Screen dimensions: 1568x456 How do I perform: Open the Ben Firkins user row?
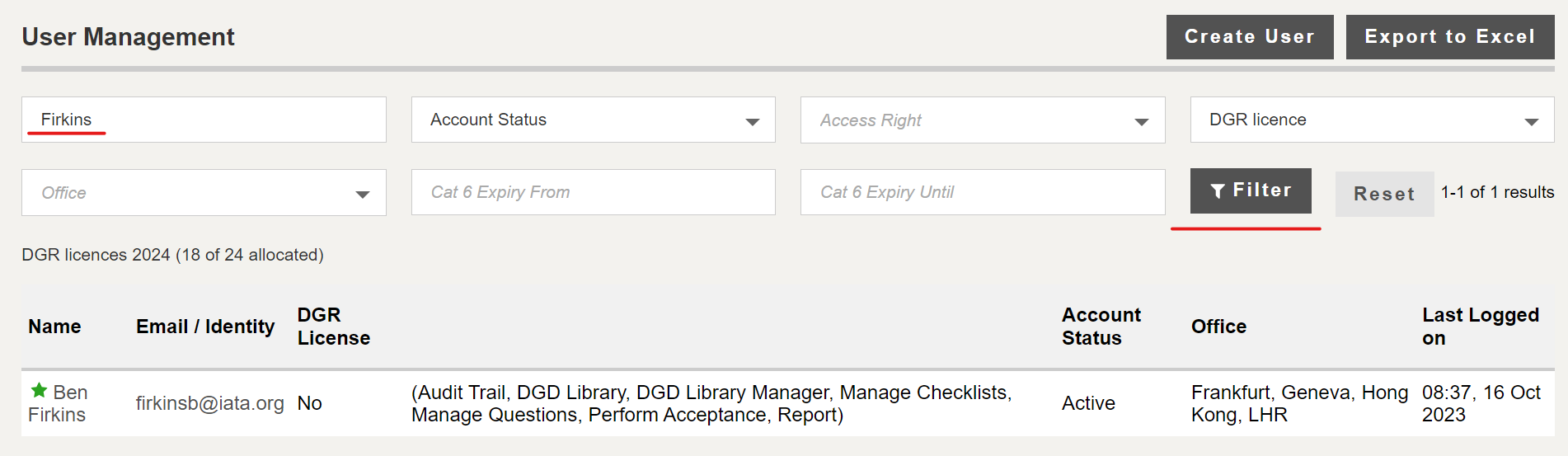pyautogui.click(x=787, y=403)
